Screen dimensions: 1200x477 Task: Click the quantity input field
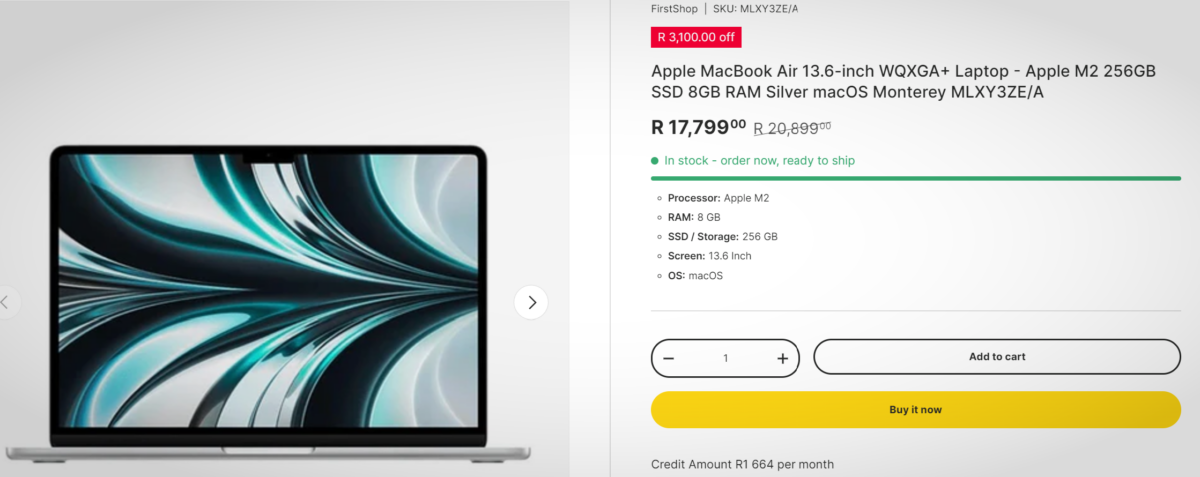point(725,358)
